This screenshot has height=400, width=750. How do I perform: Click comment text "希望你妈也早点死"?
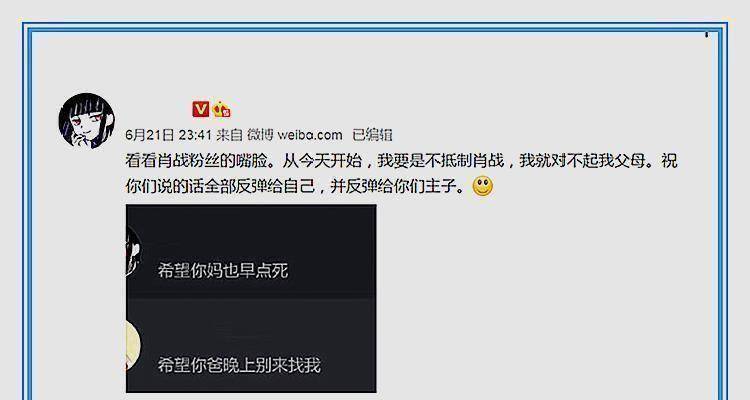point(223,271)
